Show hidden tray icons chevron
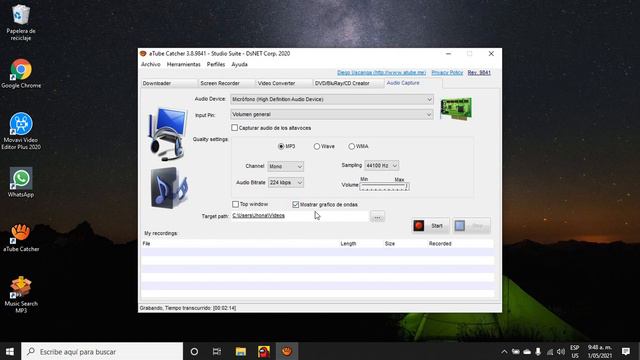This screenshot has height=360, width=640. point(504,351)
